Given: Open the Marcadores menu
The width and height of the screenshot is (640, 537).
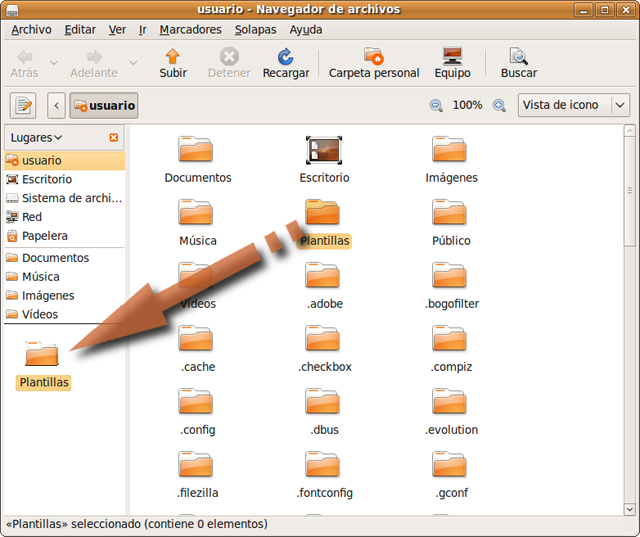Looking at the screenshot, I should pyautogui.click(x=190, y=29).
